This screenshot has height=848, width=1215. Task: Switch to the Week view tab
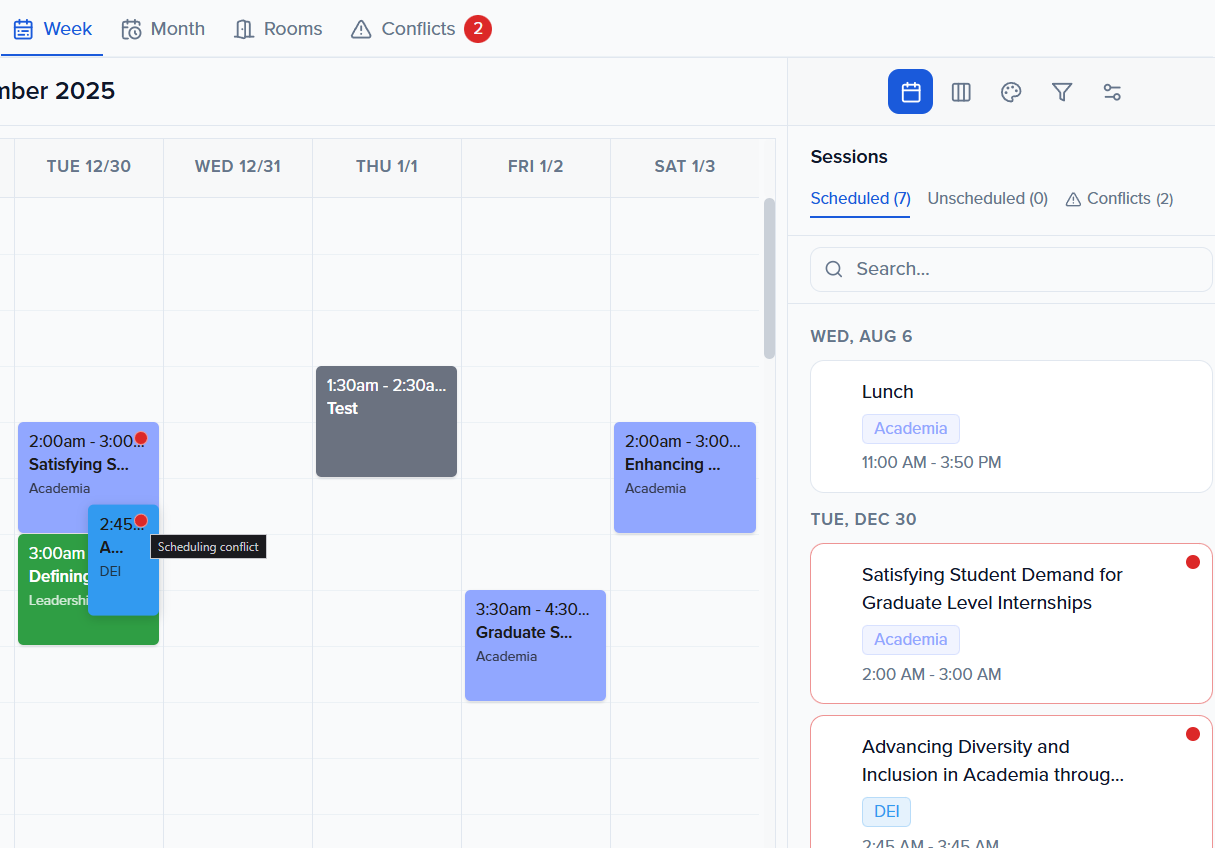coord(53,29)
